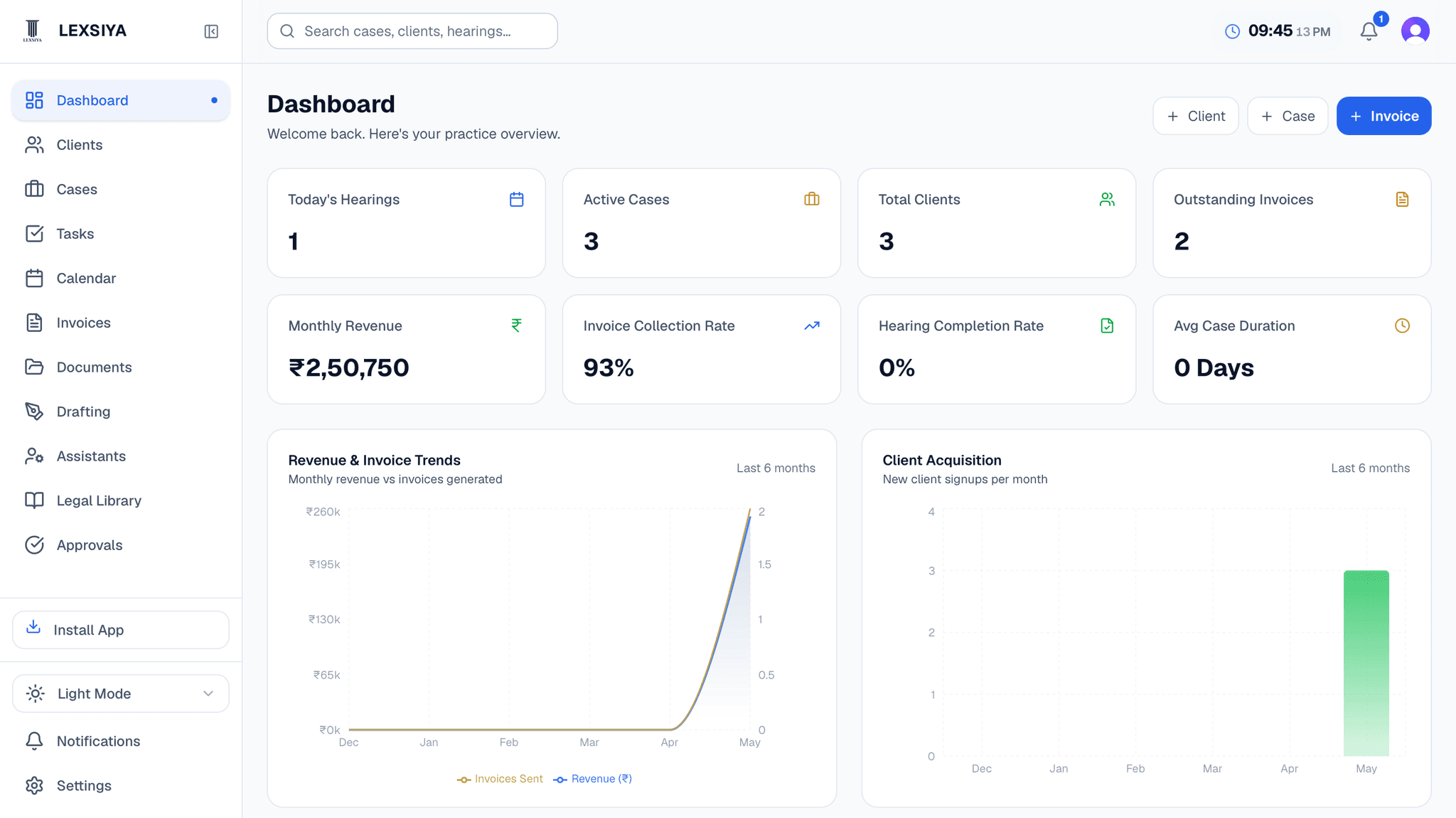Open the Drafting section
1456x818 pixels.
[121, 411]
